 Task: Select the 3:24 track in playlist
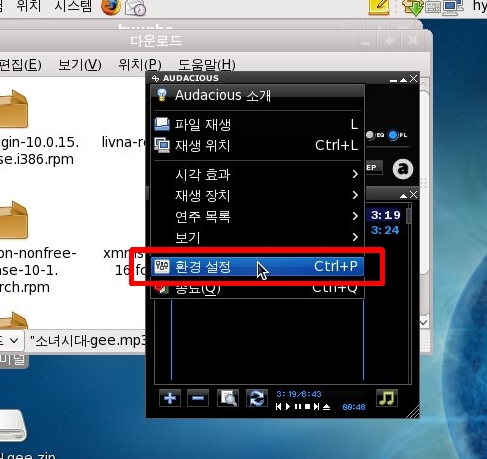coord(385,230)
